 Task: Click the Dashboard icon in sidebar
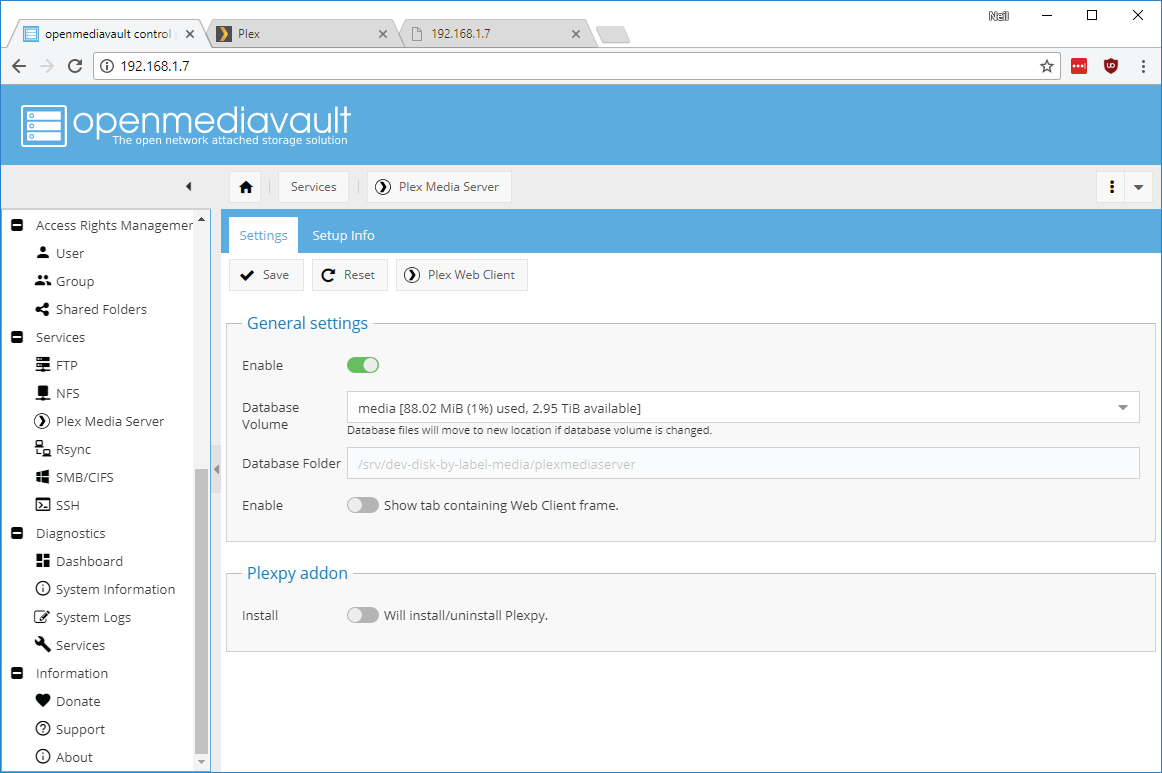(x=43, y=561)
